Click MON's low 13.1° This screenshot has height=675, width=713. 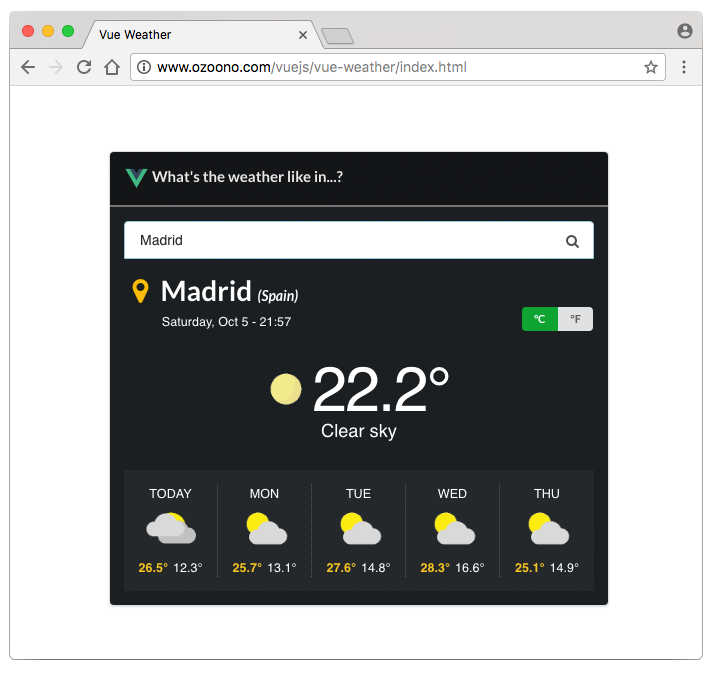click(282, 568)
